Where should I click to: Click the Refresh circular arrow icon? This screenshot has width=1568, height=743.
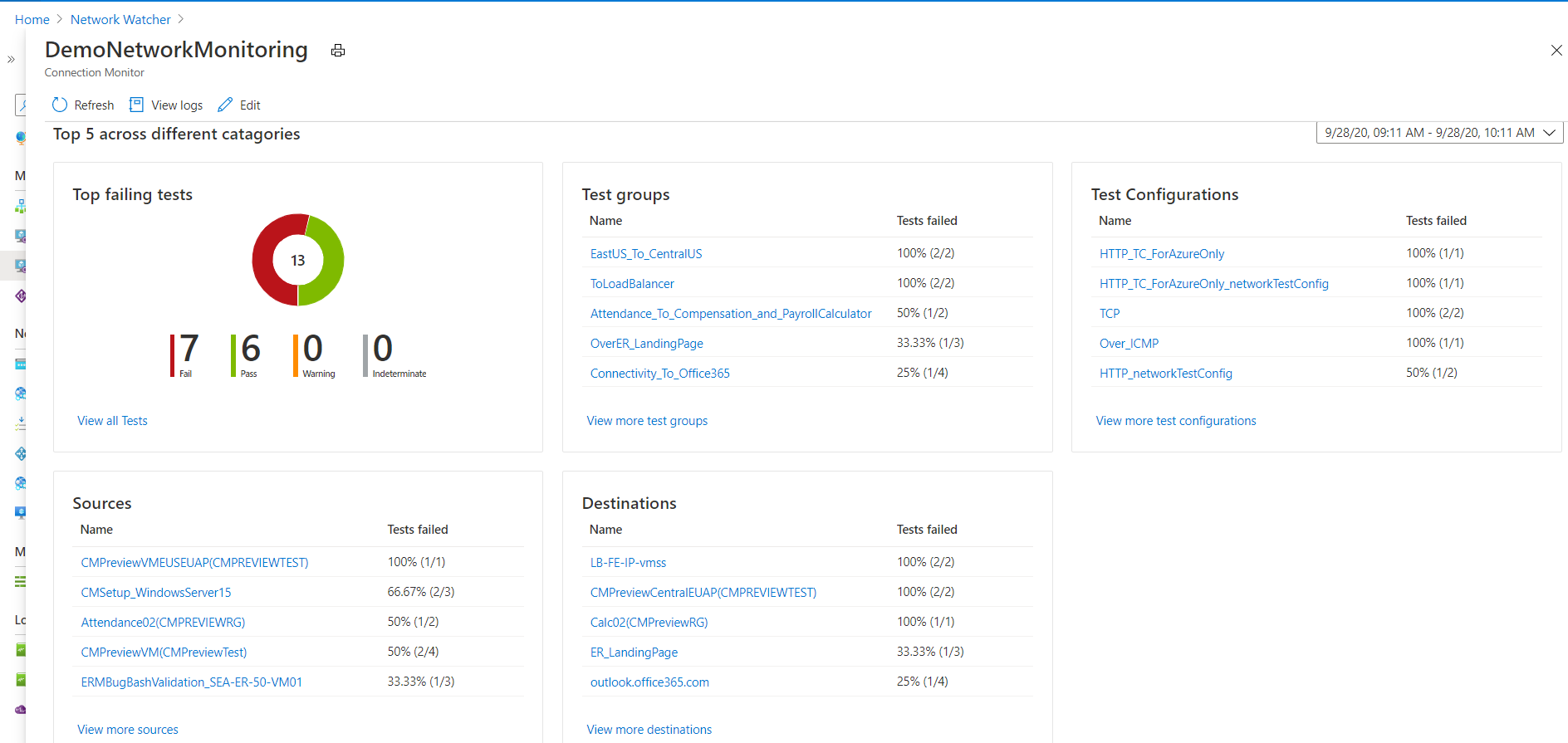click(60, 105)
